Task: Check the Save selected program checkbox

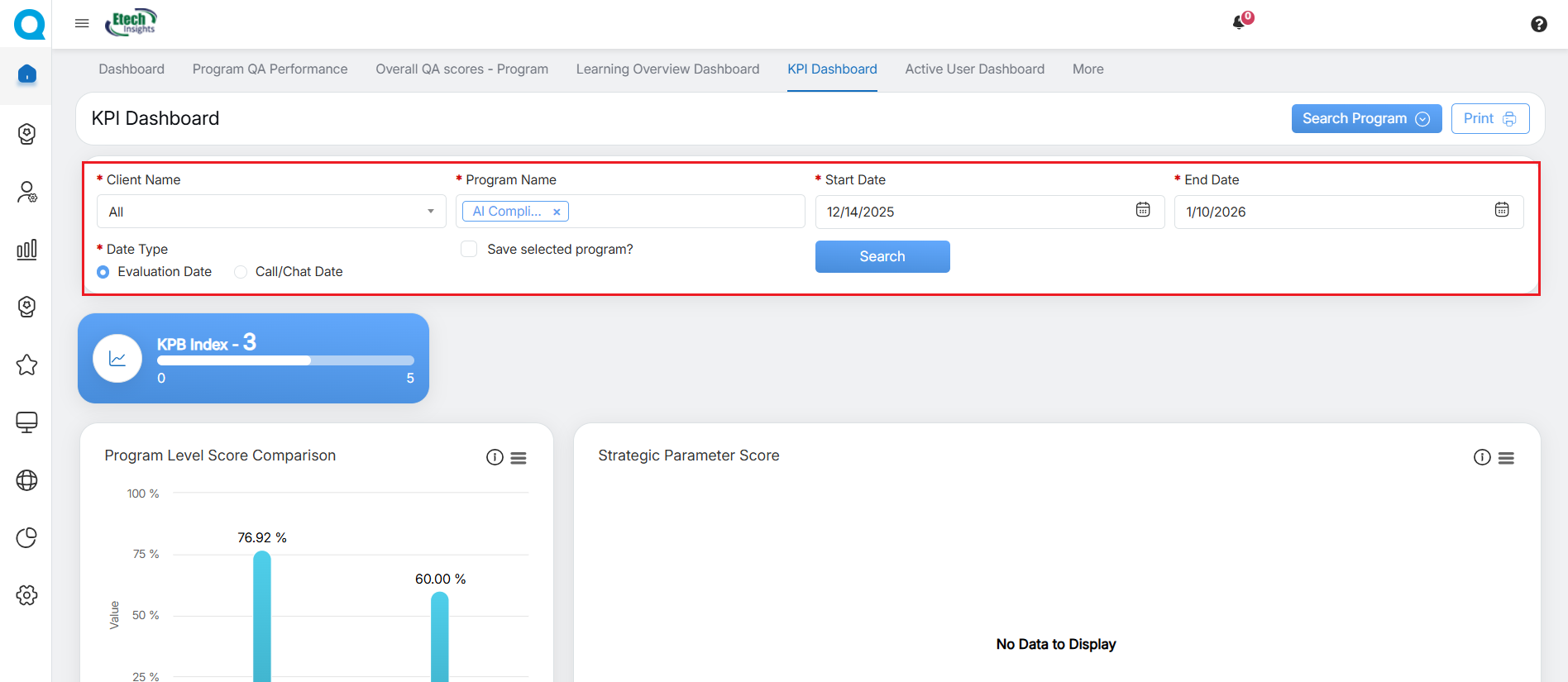Action: (x=469, y=249)
